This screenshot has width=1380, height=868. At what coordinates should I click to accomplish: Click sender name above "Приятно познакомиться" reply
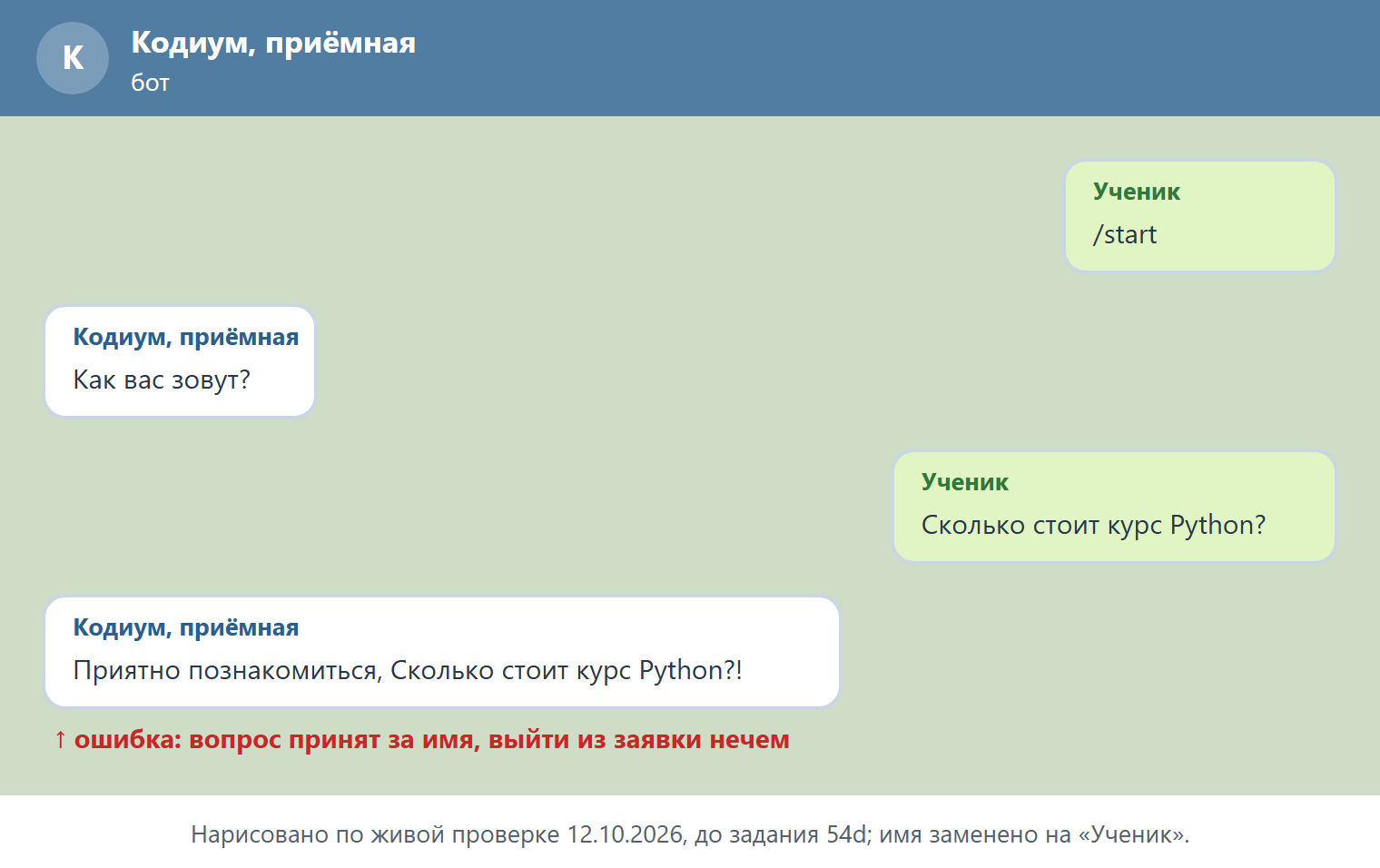(186, 627)
